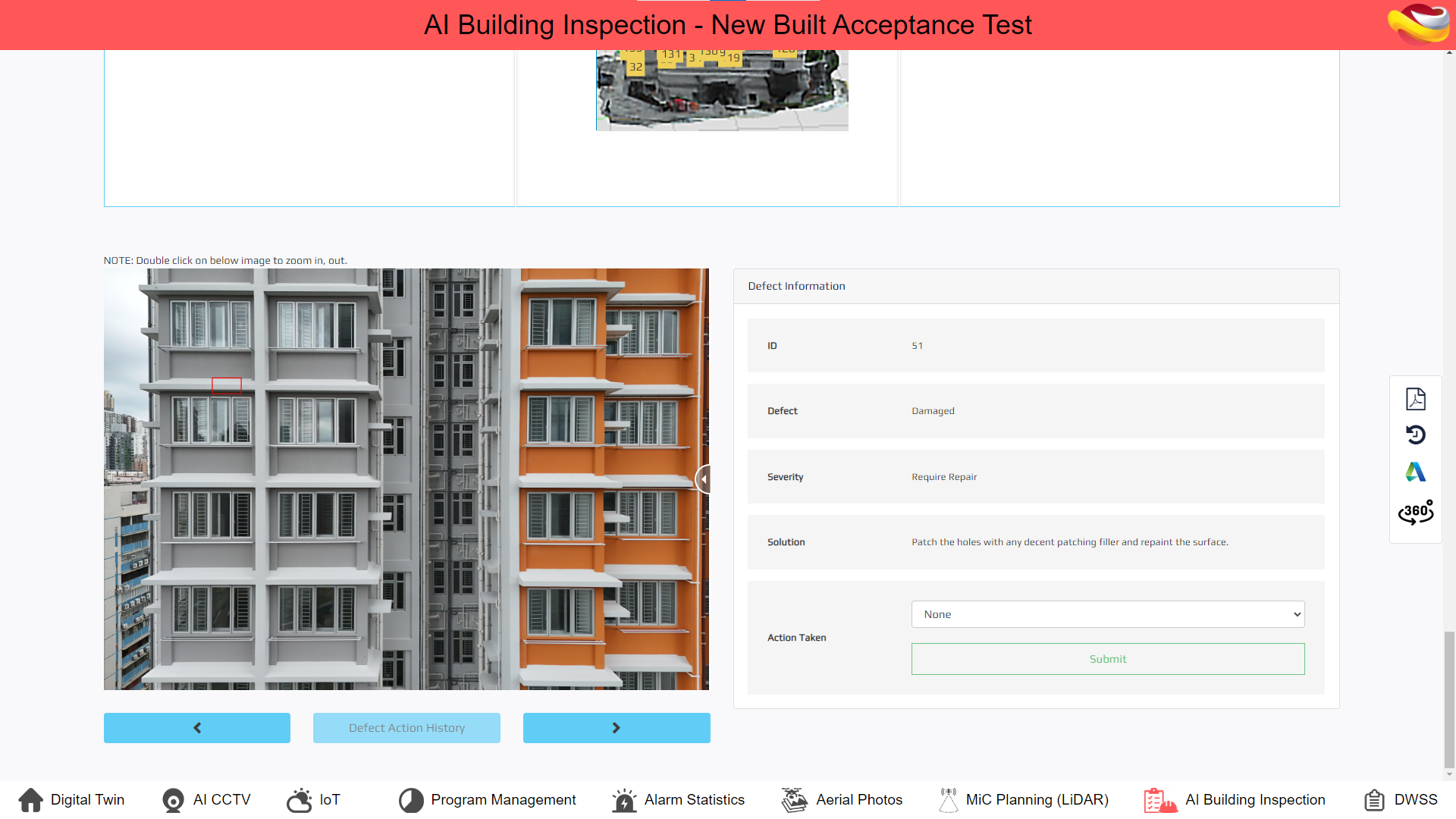Open Defect Action History

click(x=406, y=728)
